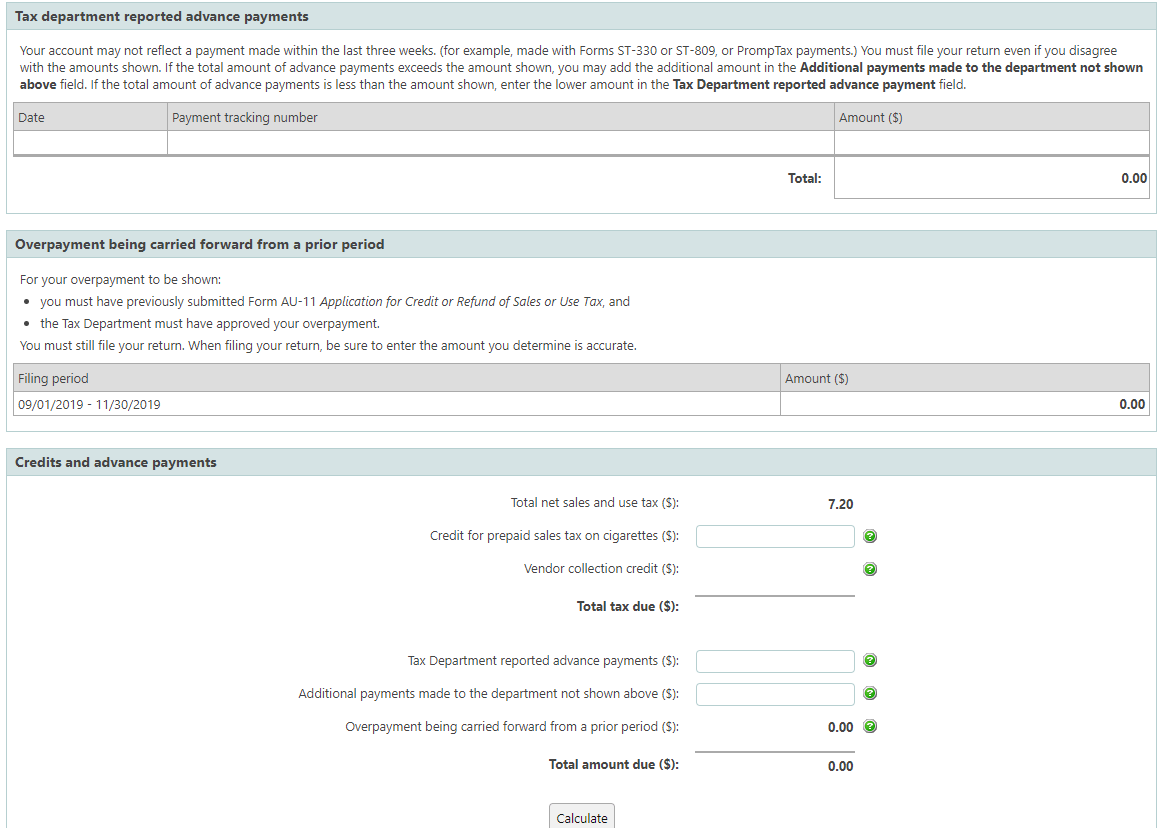
Task: Focus the Credit for prepaid sales tax input
Action: coord(775,537)
